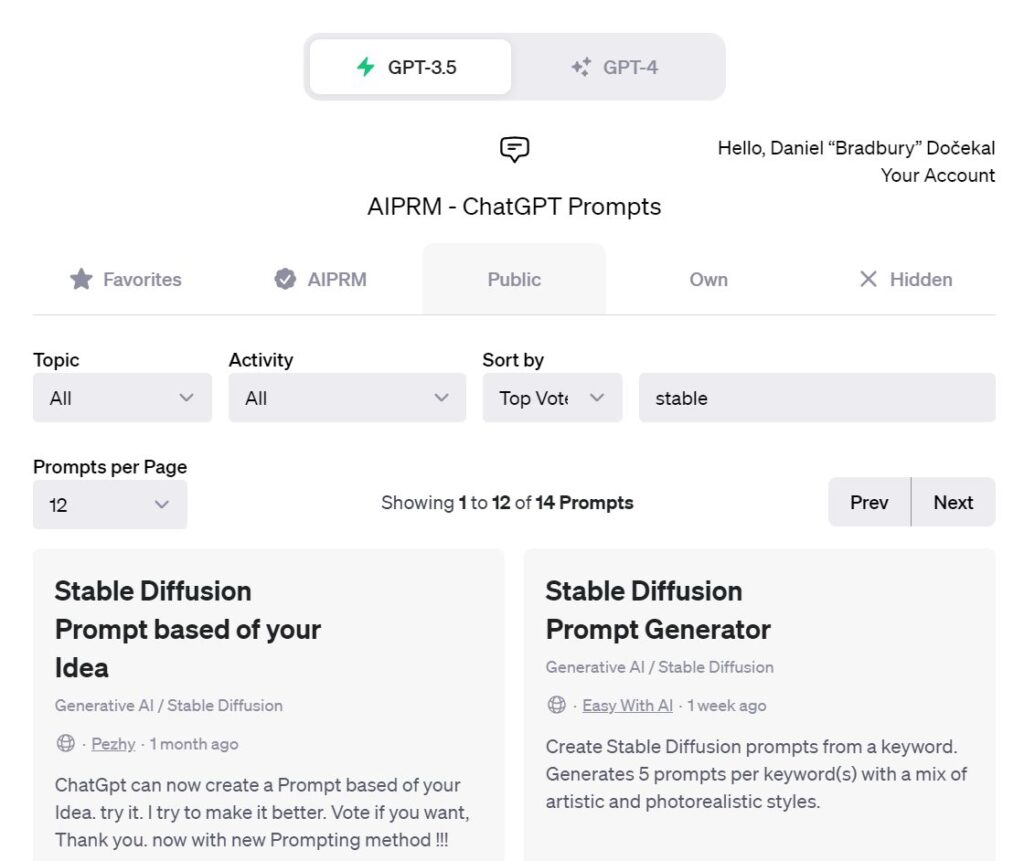Click the sparkles icon beside GPT-4
Viewport: 1024px width, 861px height.
pos(581,67)
